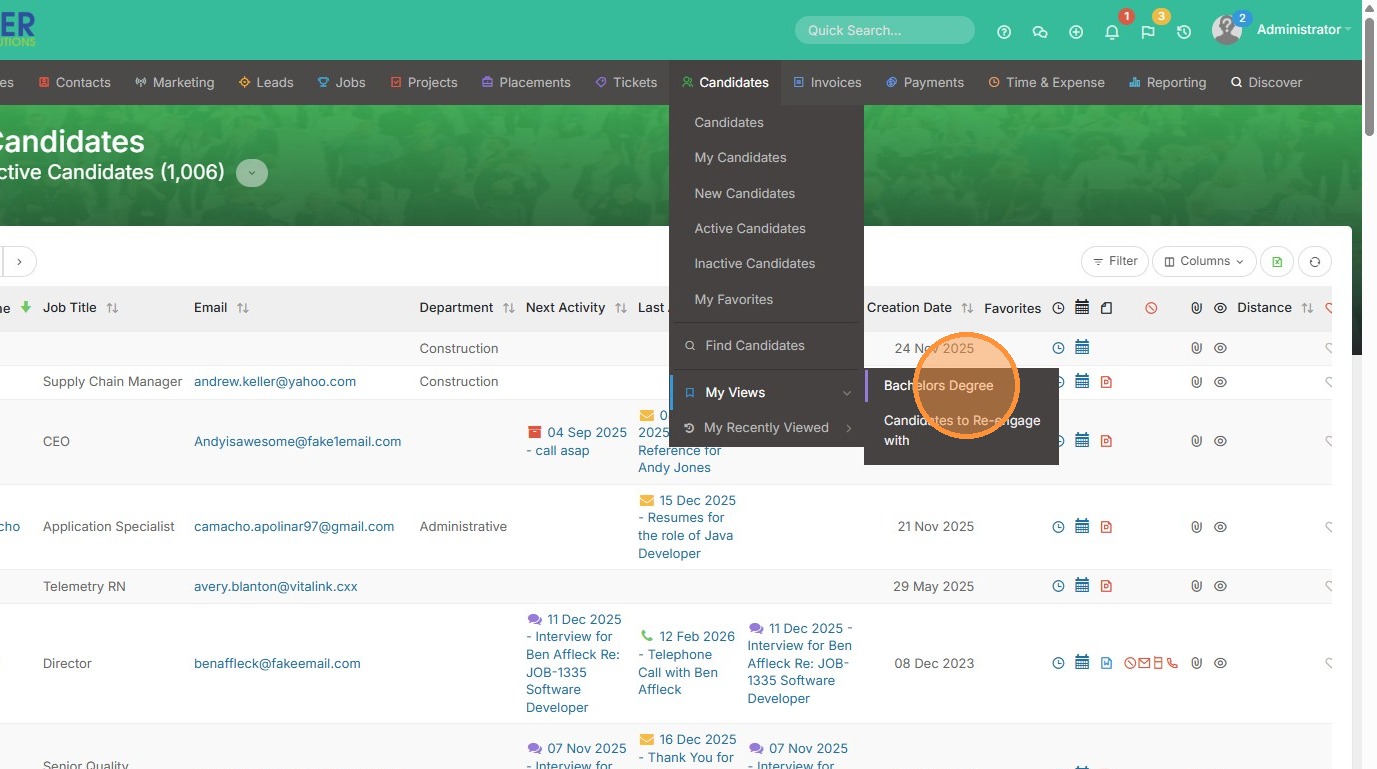The height and width of the screenshot is (769, 1377).
Task: Open the Word resume icon in the Director row
Action: coord(1106,663)
